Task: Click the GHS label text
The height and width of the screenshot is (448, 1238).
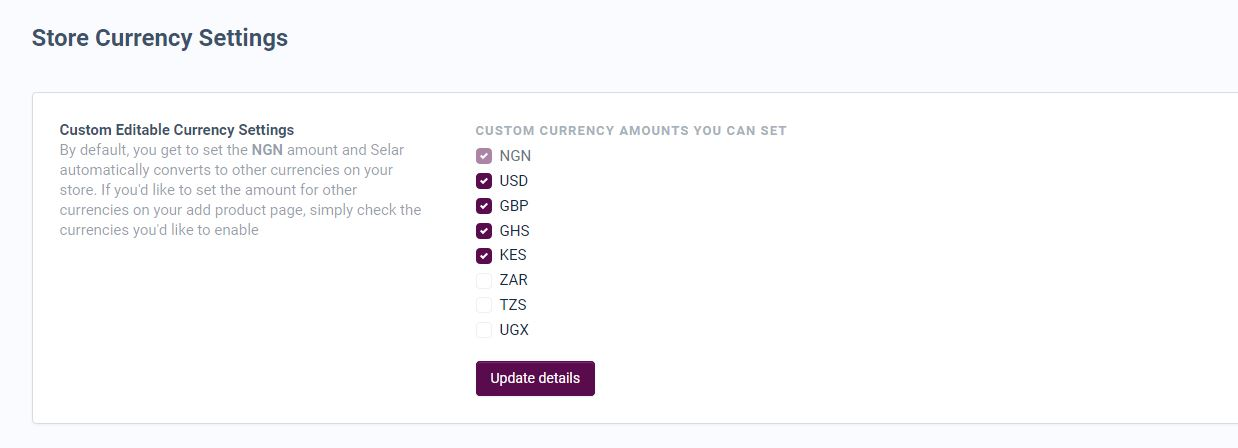Action: [514, 231]
